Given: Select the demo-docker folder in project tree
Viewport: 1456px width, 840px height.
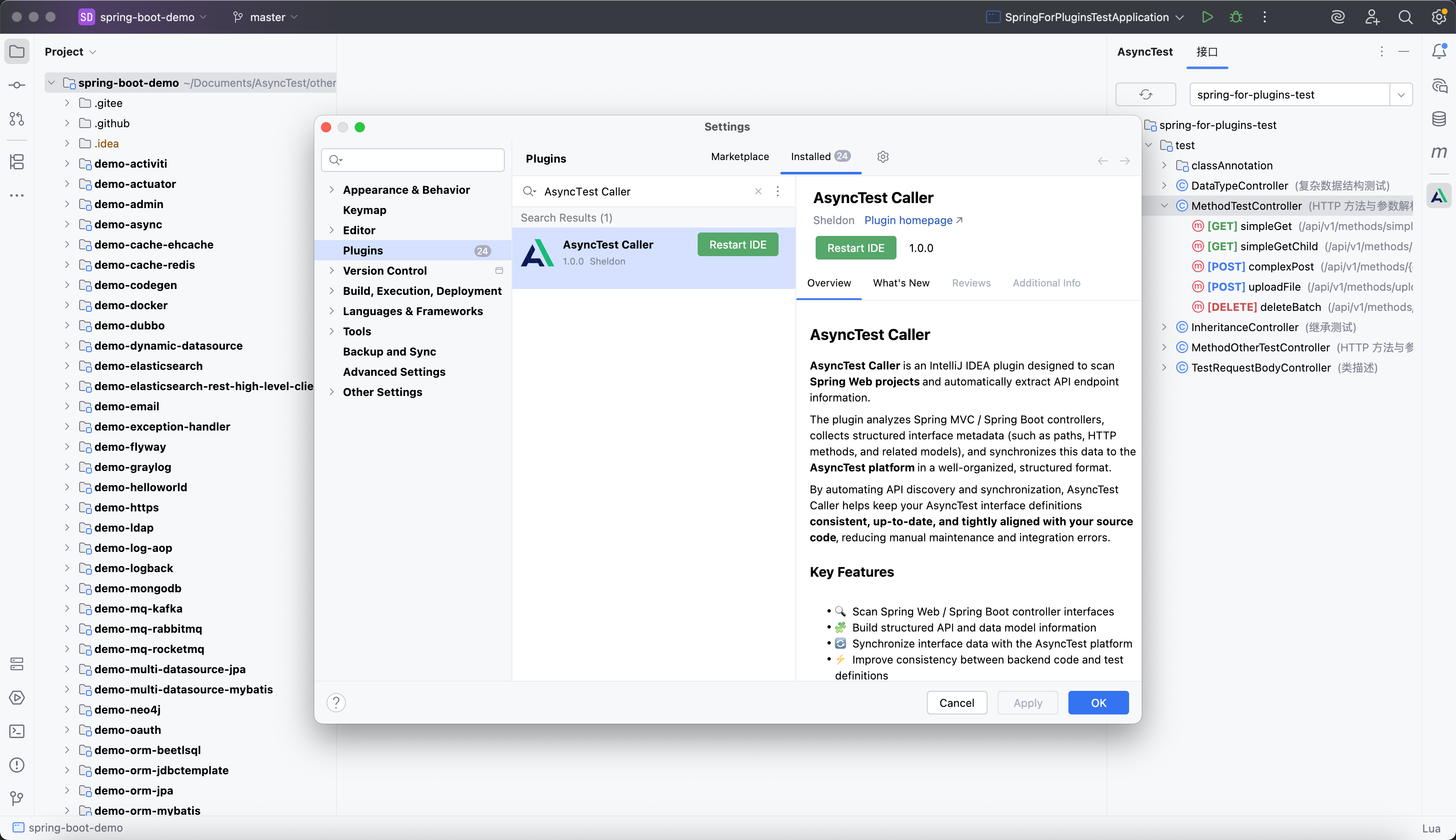Looking at the screenshot, I should pyautogui.click(x=131, y=305).
